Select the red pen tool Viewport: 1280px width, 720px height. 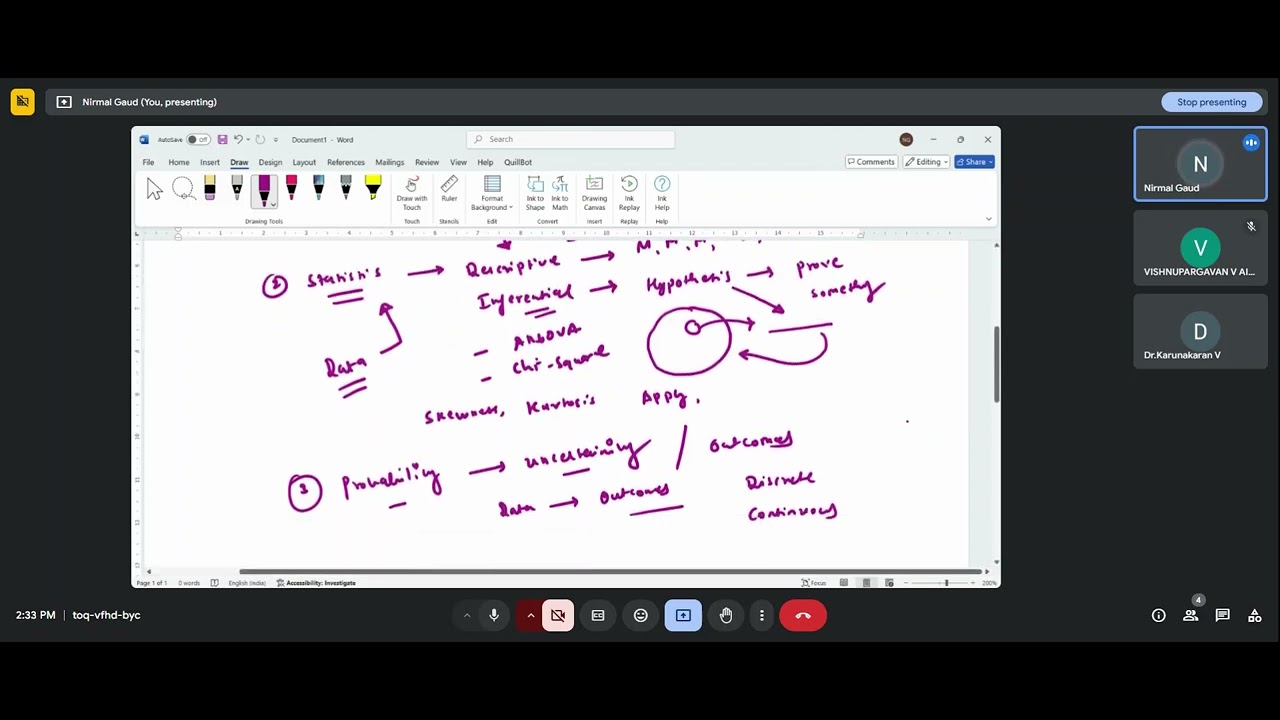[291, 188]
